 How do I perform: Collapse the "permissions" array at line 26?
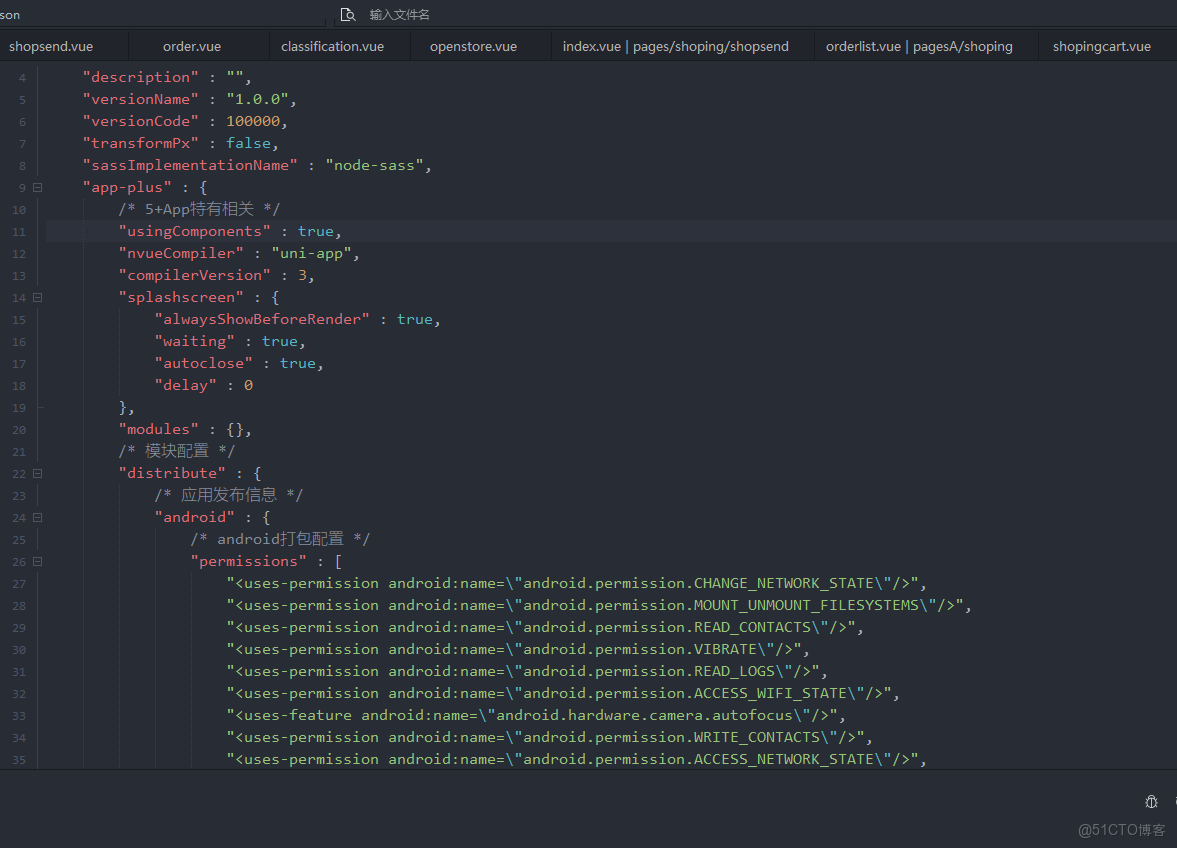tap(38, 561)
